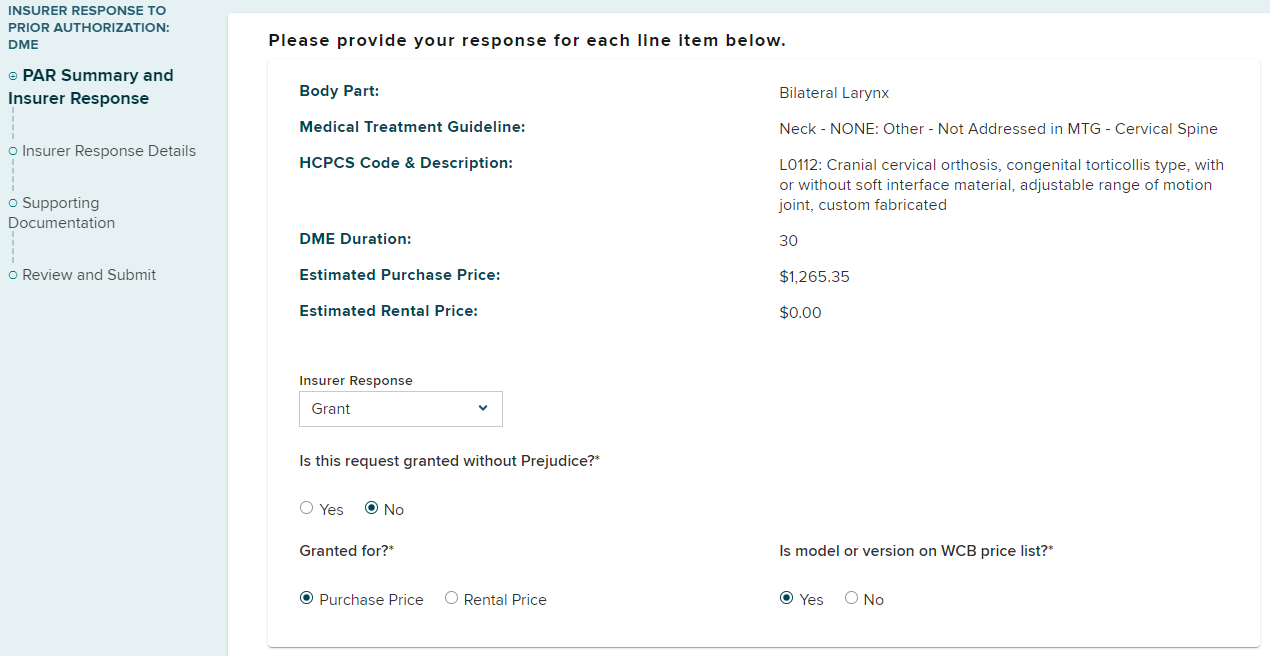The width and height of the screenshot is (1270, 656).
Task: Click the L0112 HCPCS code description text
Action: [1001, 185]
